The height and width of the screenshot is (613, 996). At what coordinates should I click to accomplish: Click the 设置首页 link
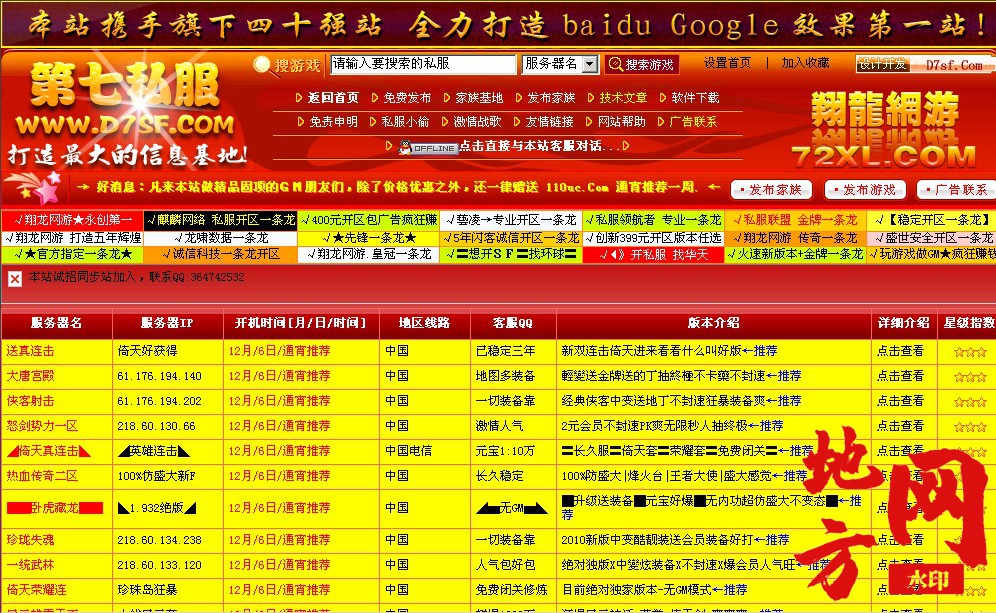727,63
